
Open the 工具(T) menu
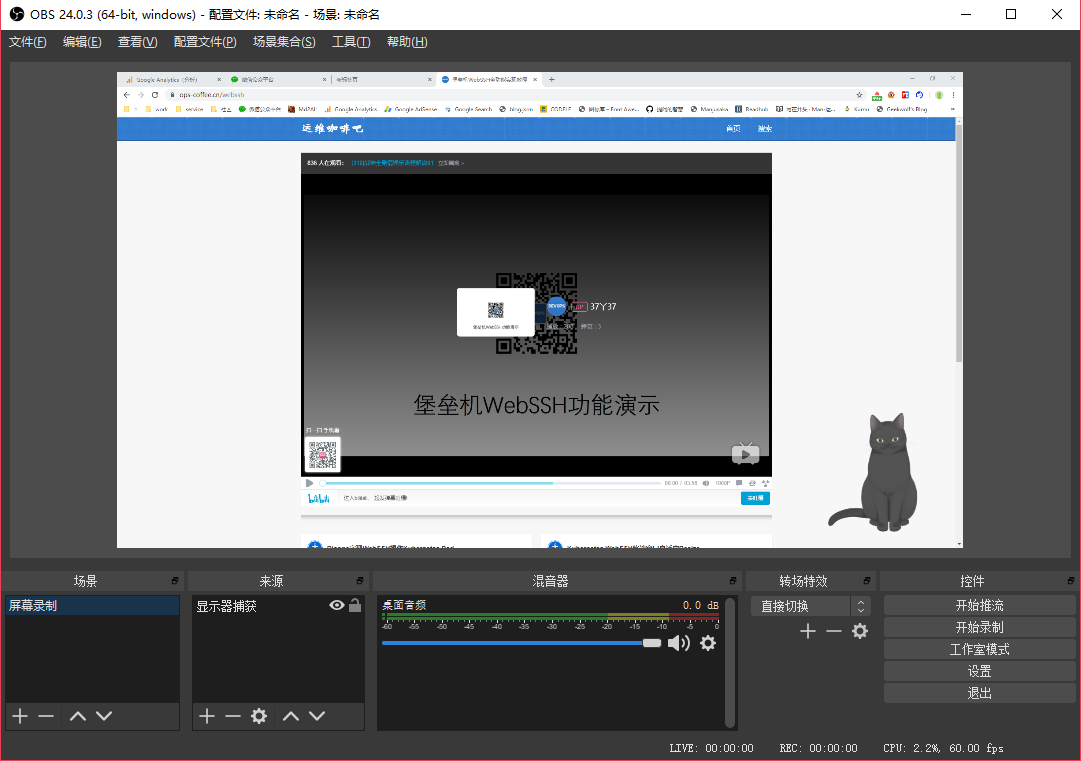click(351, 42)
